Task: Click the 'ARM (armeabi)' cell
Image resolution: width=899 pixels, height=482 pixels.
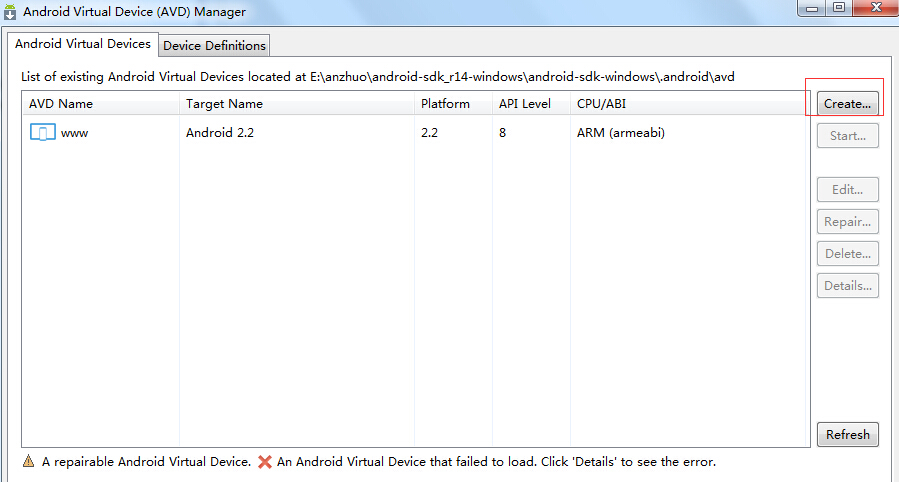Action: point(621,132)
